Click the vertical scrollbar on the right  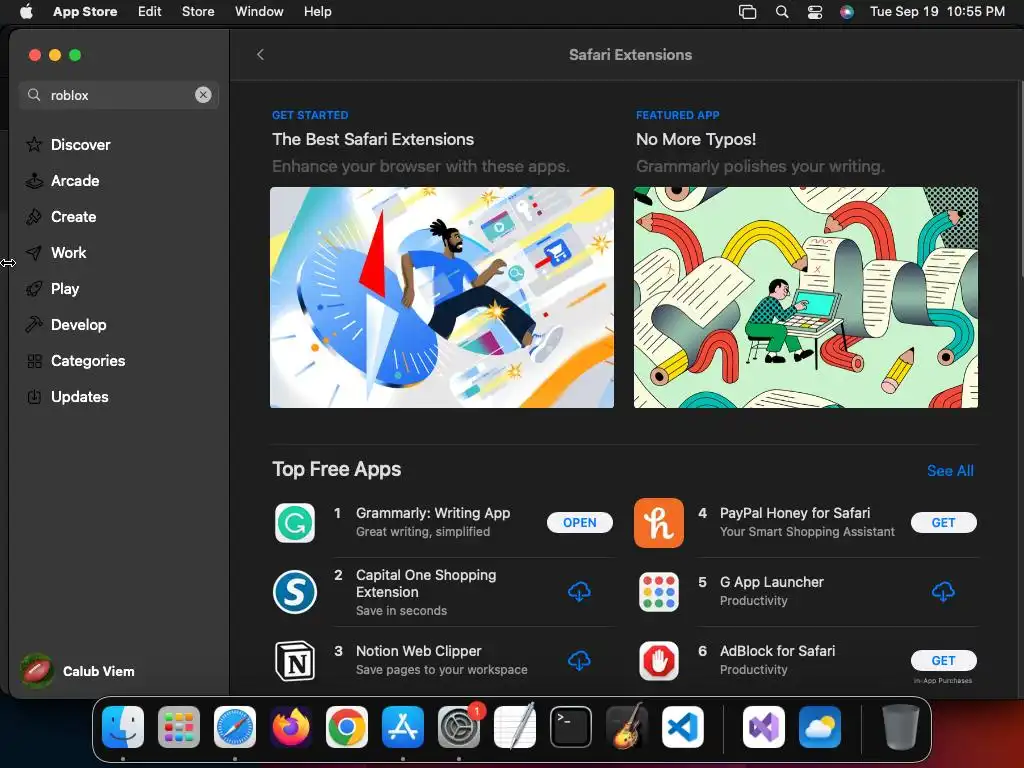pos(1021,180)
